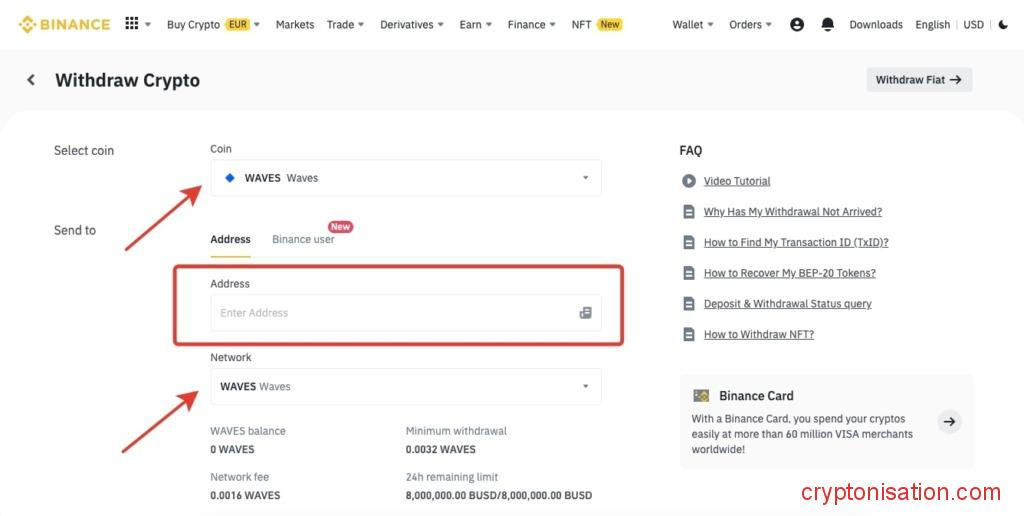The height and width of the screenshot is (516, 1024).
Task: Open 'How to Withdraw NFT?' link
Action: point(758,335)
